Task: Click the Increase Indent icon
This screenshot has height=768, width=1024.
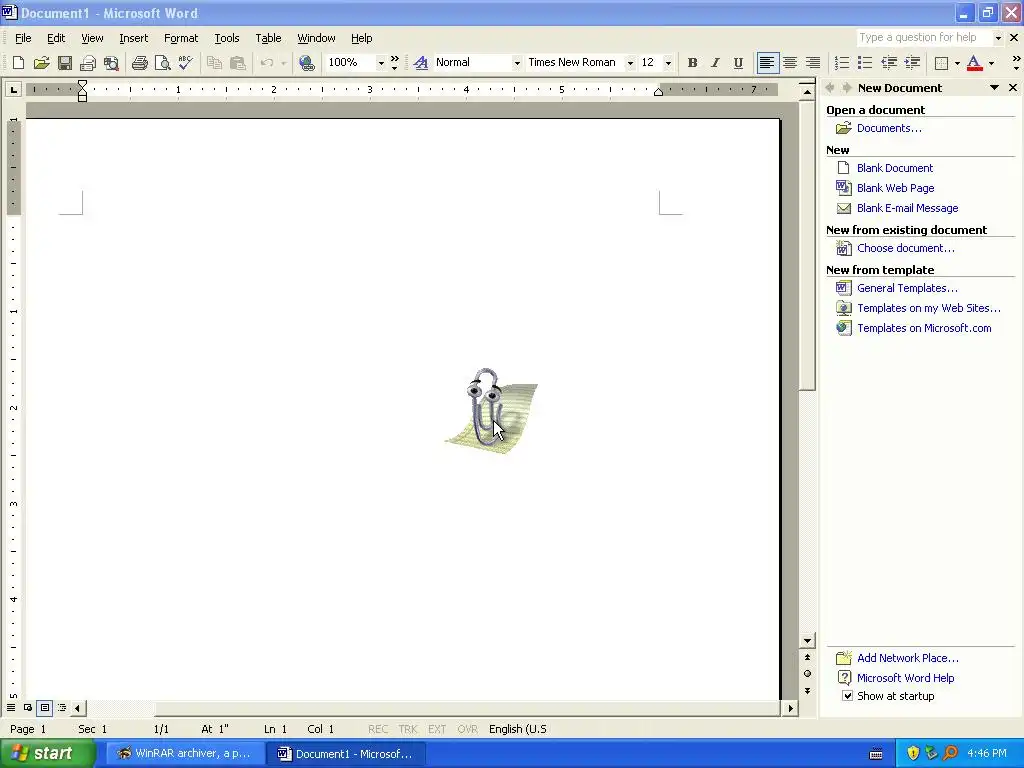Action: tap(912, 63)
